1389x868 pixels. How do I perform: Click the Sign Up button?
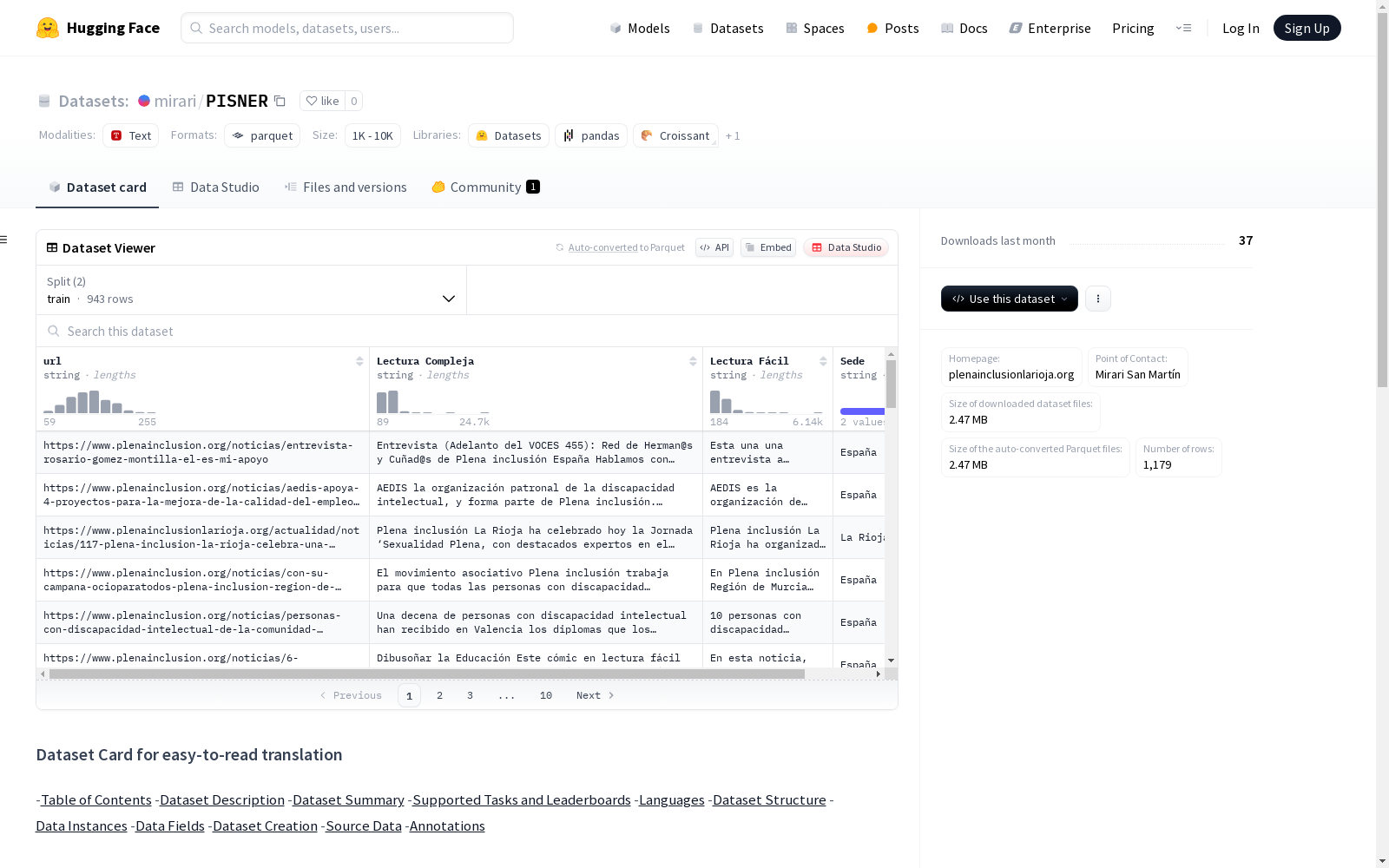(1307, 28)
